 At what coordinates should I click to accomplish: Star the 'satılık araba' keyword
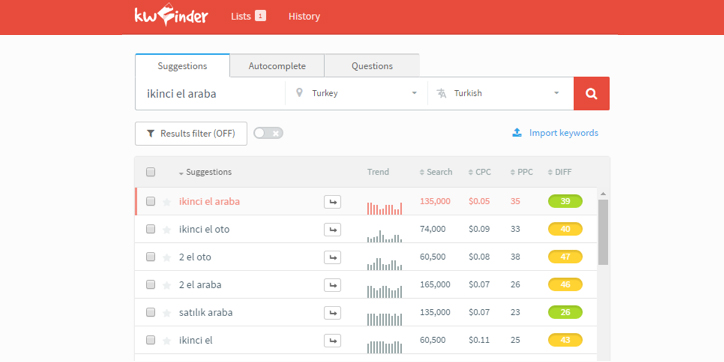click(167, 313)
